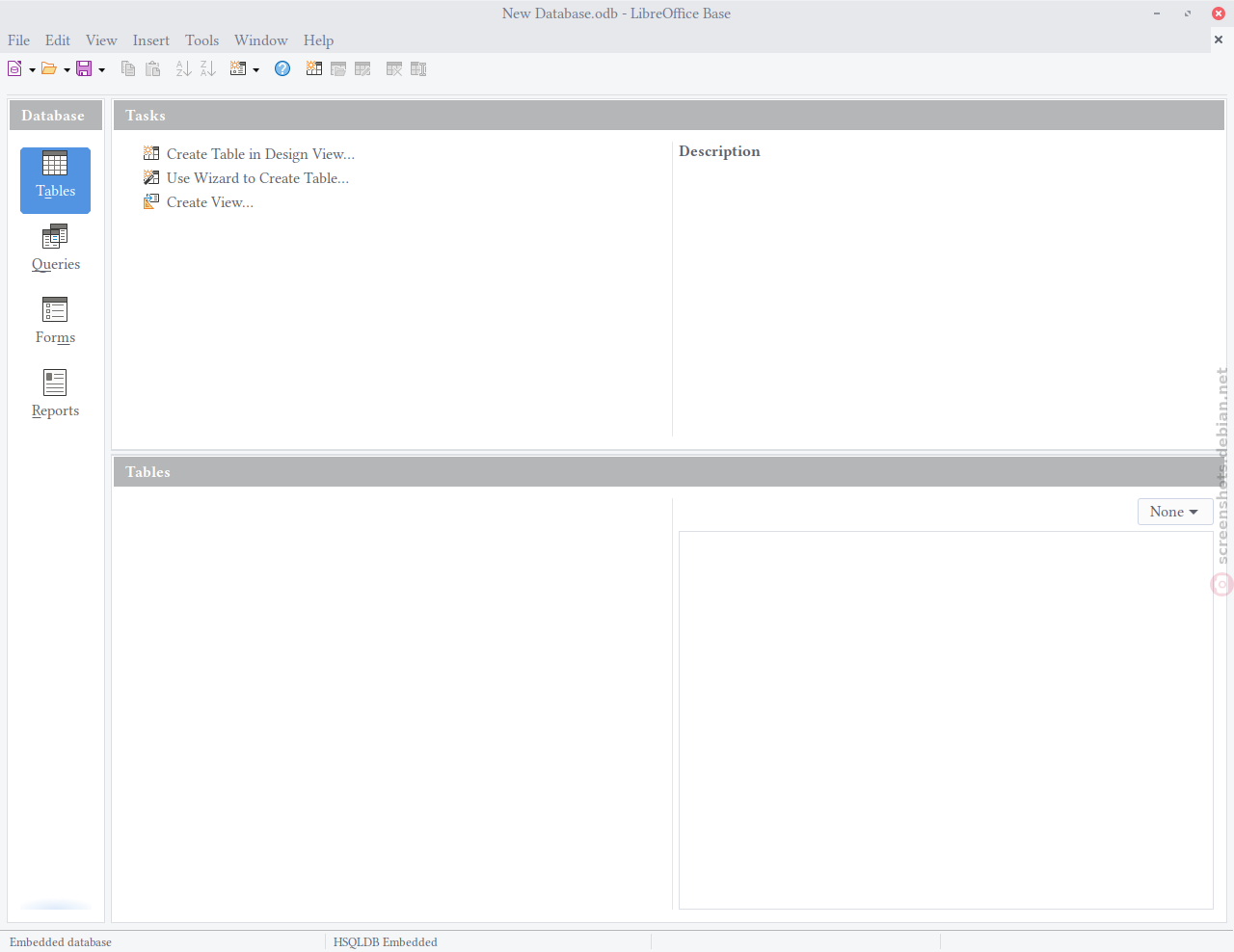This screenshot has height=952, width=1234.
Task: Click the Save floppy disk icon
Action: 84,68
